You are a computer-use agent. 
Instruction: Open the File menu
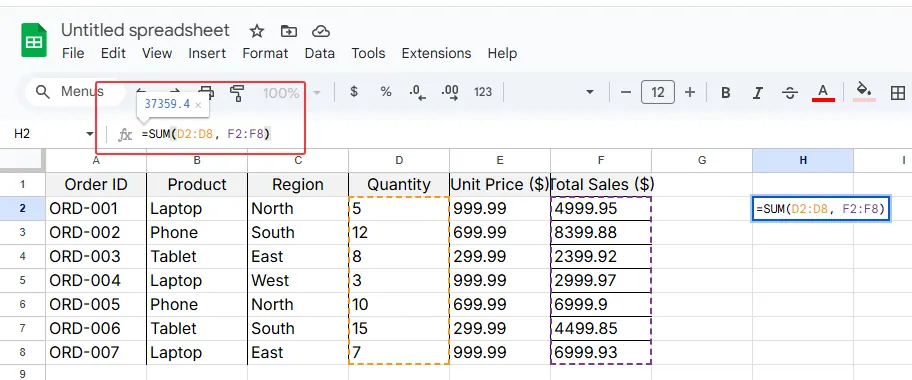(73, 54)
